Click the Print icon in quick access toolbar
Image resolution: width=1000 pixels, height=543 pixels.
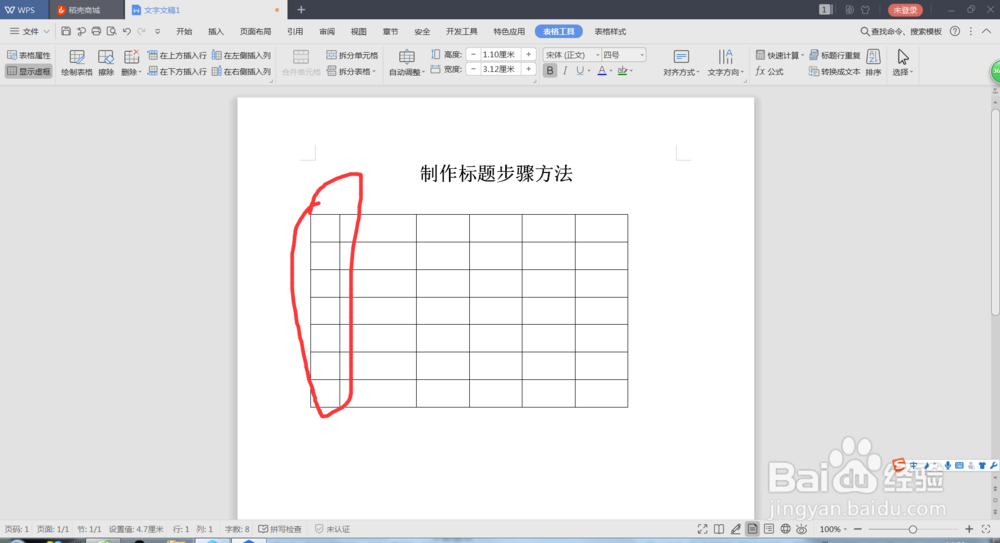coord(96,31)
